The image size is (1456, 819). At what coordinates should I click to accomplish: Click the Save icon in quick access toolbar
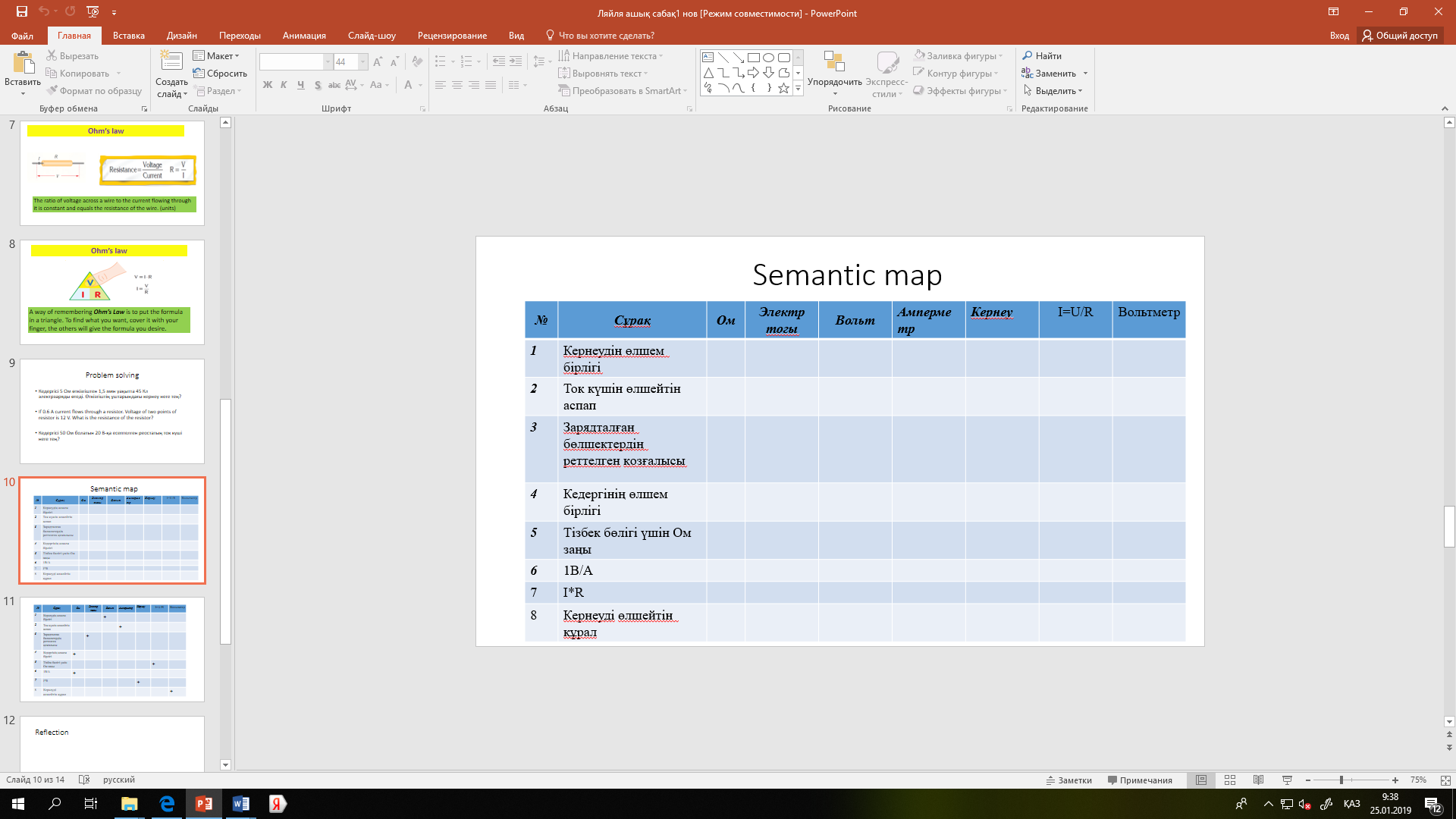point(21,11)
